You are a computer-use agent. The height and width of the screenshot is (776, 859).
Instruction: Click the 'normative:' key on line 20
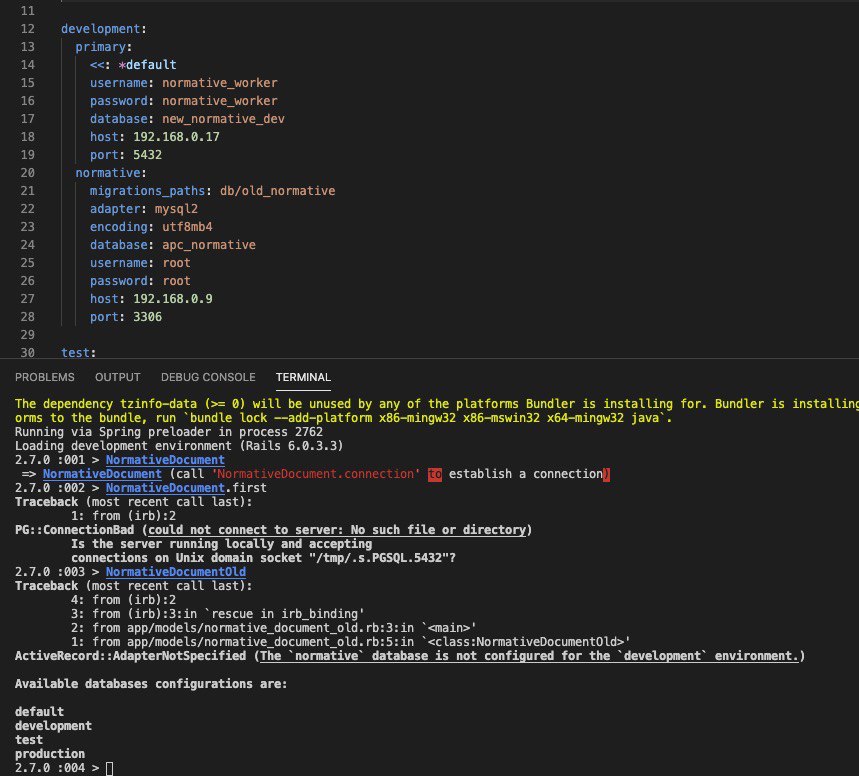[111, 173]
